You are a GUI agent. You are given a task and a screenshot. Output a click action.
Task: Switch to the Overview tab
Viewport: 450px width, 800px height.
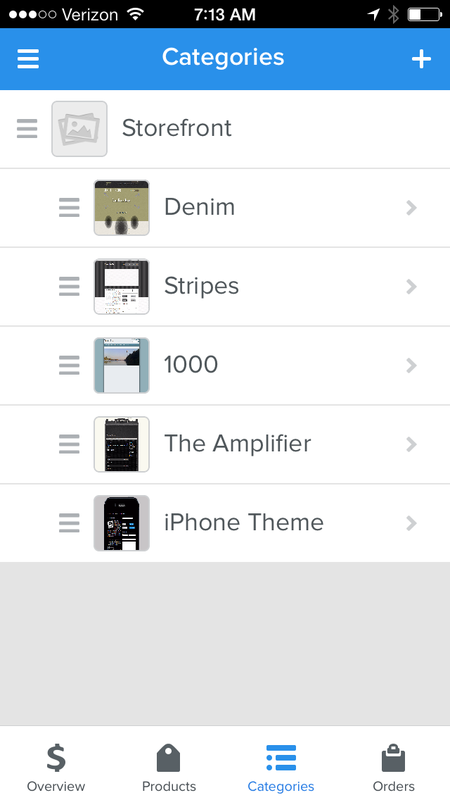56,767
